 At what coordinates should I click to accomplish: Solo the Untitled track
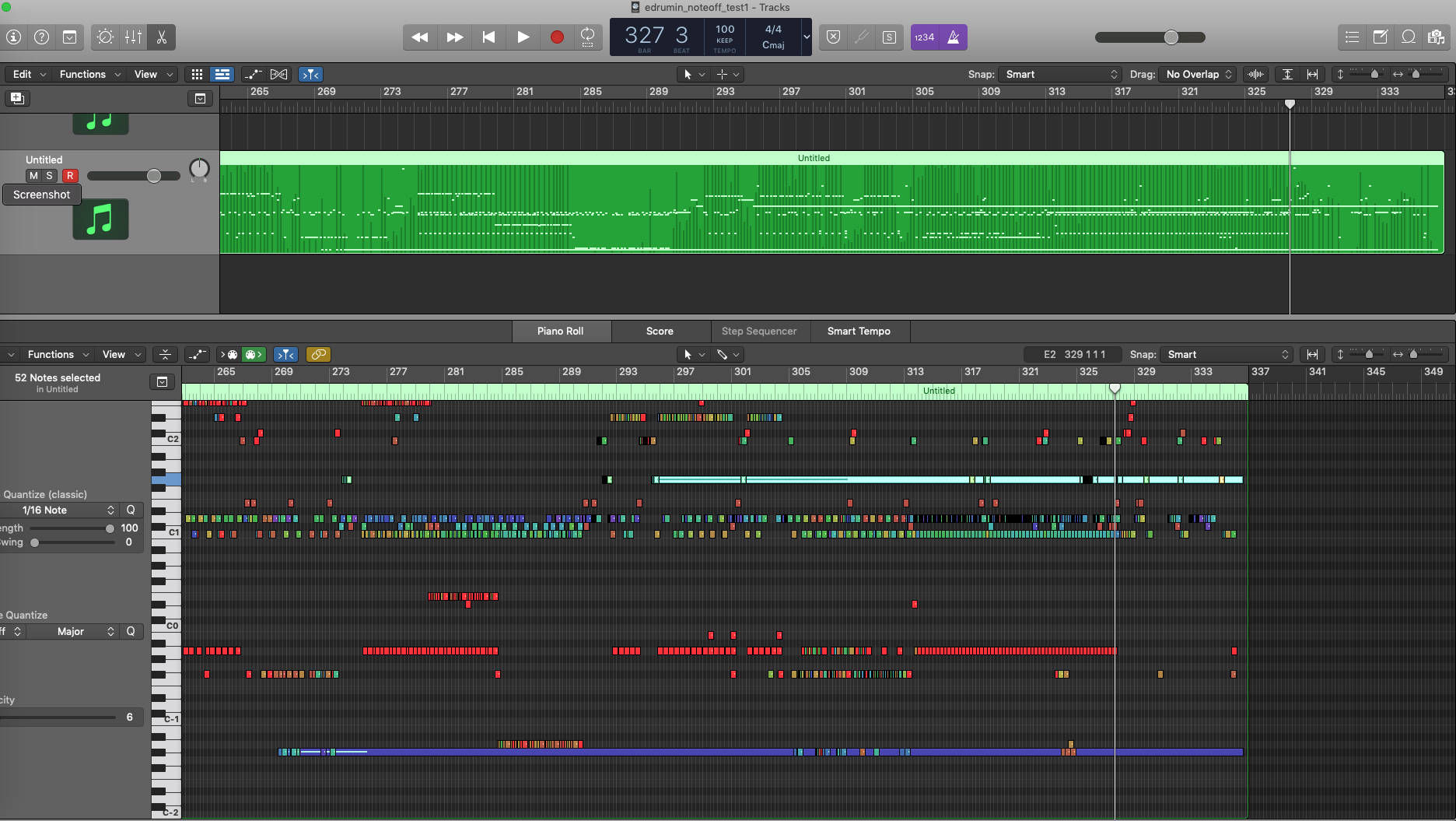49,176
